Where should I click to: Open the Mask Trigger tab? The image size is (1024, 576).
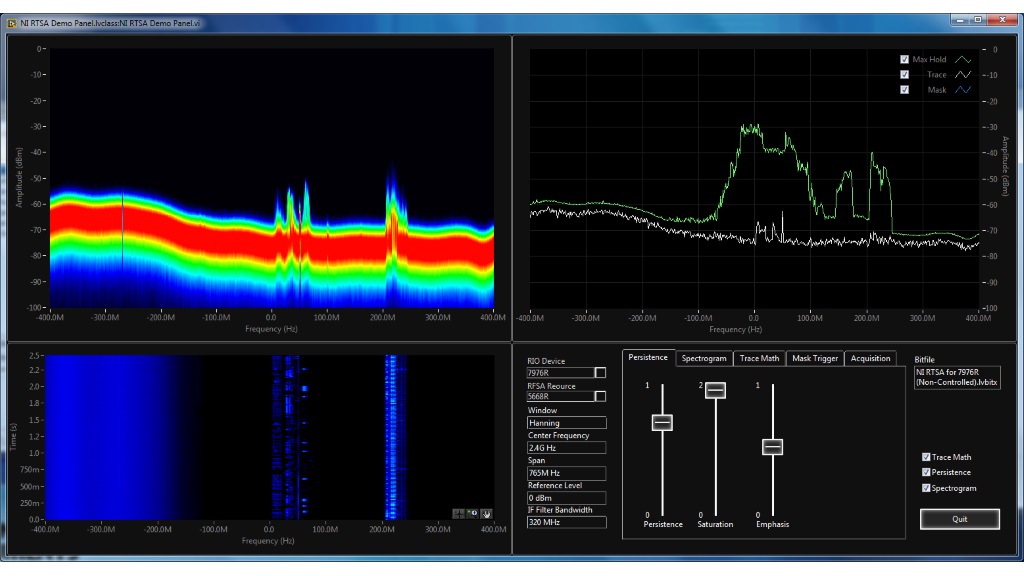[815, 359]
